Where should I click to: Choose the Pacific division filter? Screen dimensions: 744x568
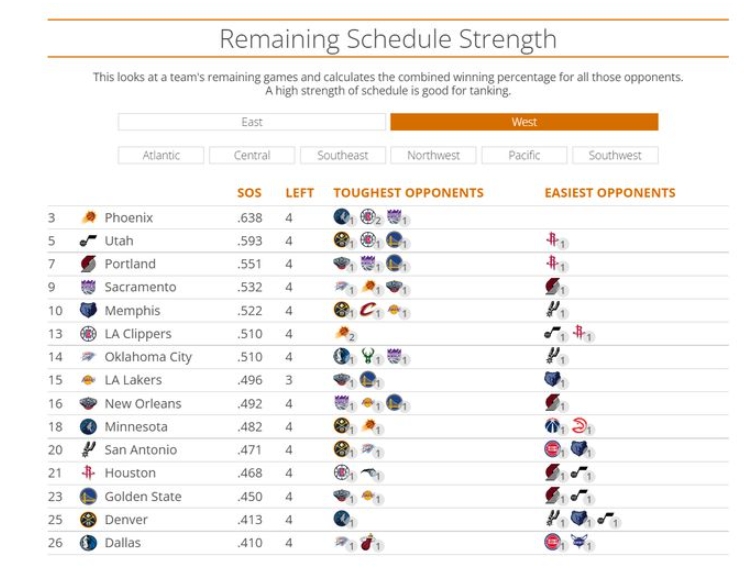pyautogui.click(x=524, y=155)
